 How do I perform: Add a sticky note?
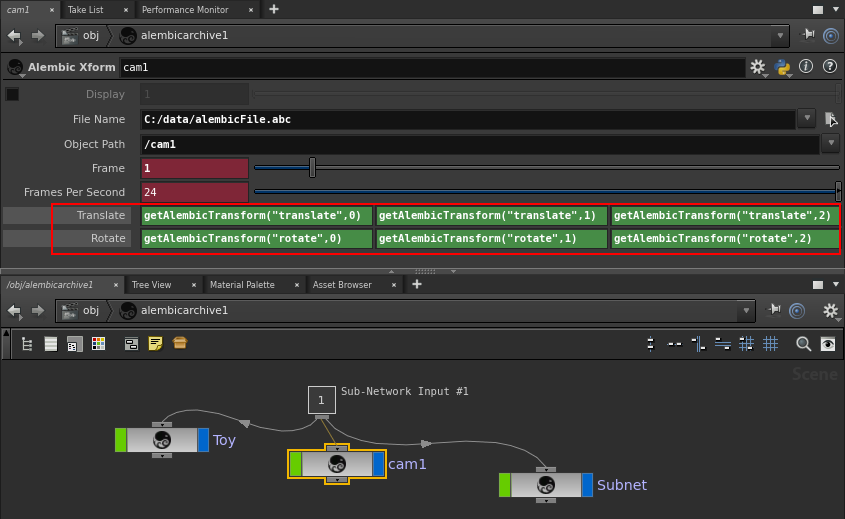pyautogui.click(x=155, y=344)
